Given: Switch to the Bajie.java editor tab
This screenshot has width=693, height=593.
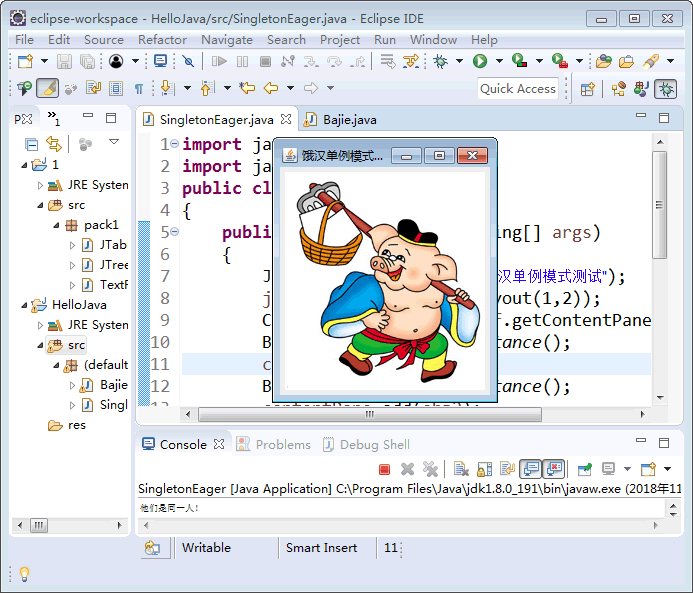Looking at the screenshot, I should coord(341,120).
